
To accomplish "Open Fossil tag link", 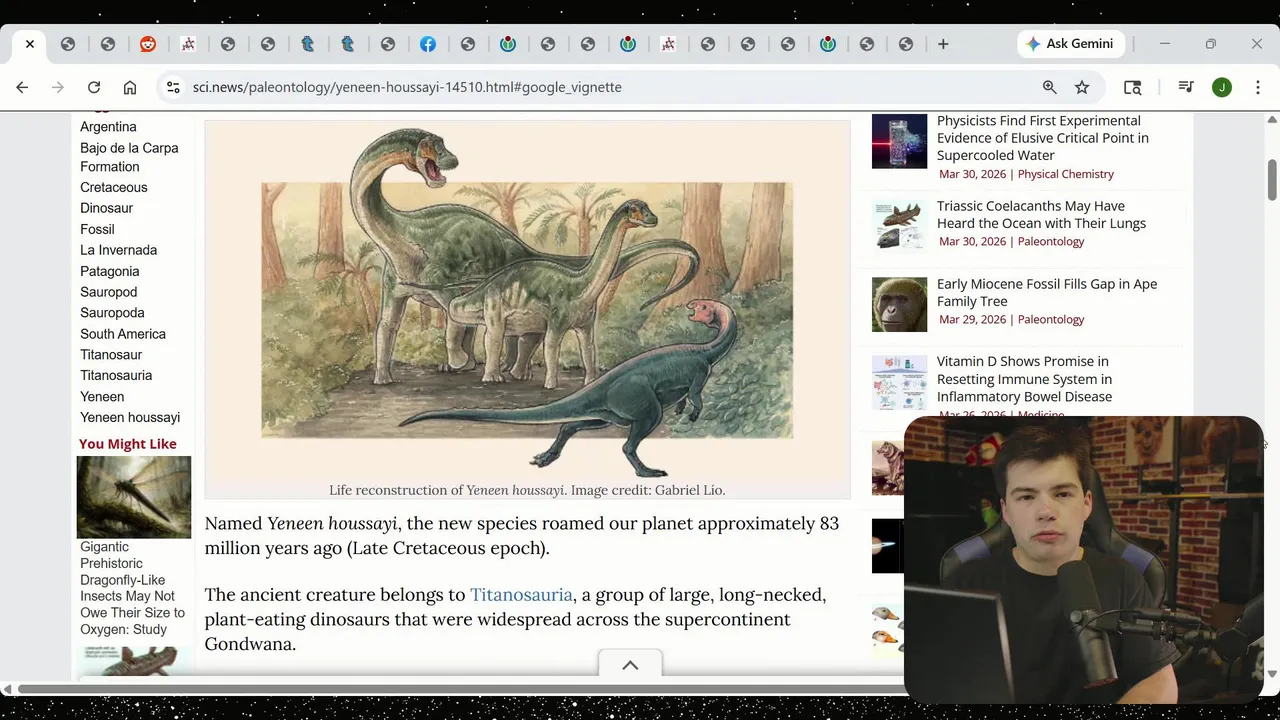I will coord(97,229).
